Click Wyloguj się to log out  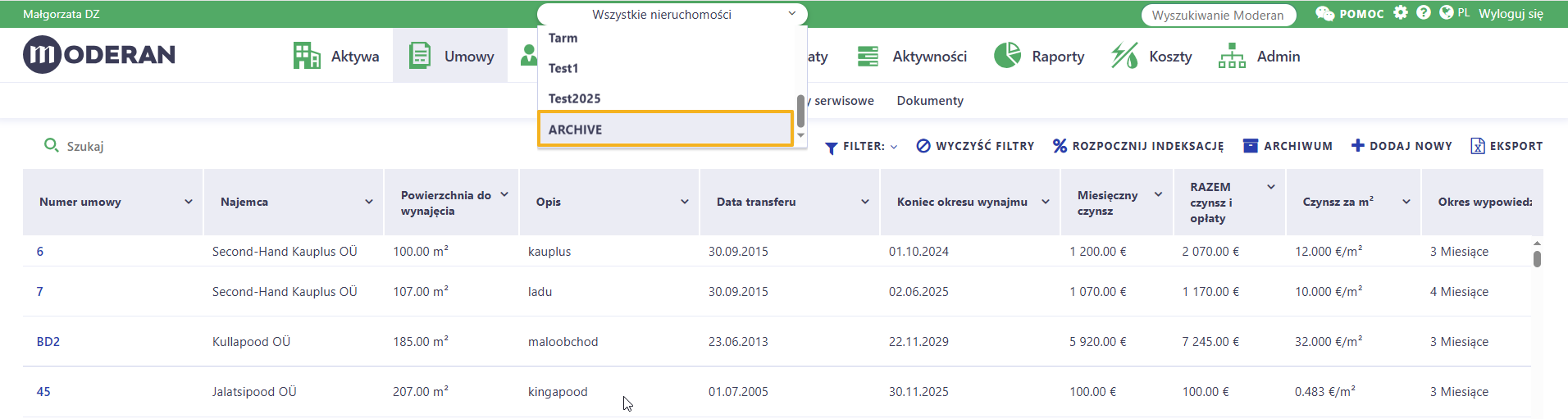coord(1511,14)
